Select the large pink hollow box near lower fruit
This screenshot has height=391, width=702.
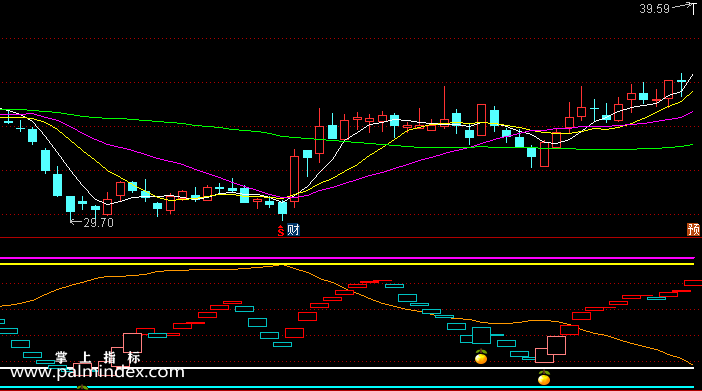(556, 345)
